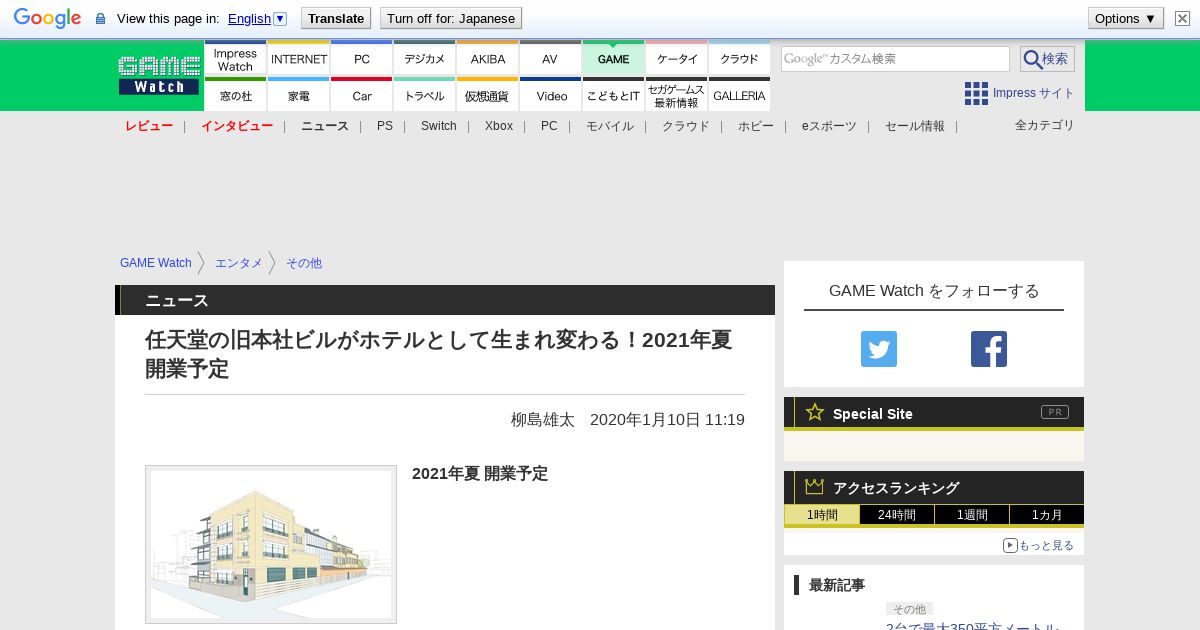The height and width of the screenshot is (630, 1200).
Task: Select the 1時間 ranking tab
Action: pos(823,515)
